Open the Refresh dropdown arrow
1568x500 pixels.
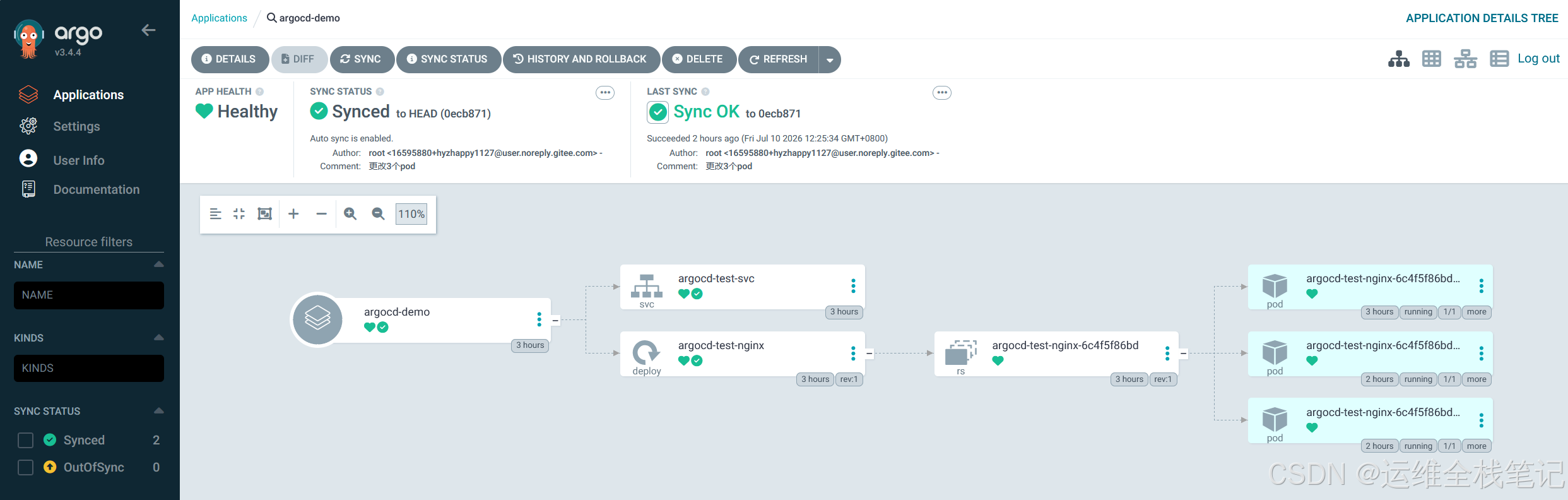click(x=830, y=59)
